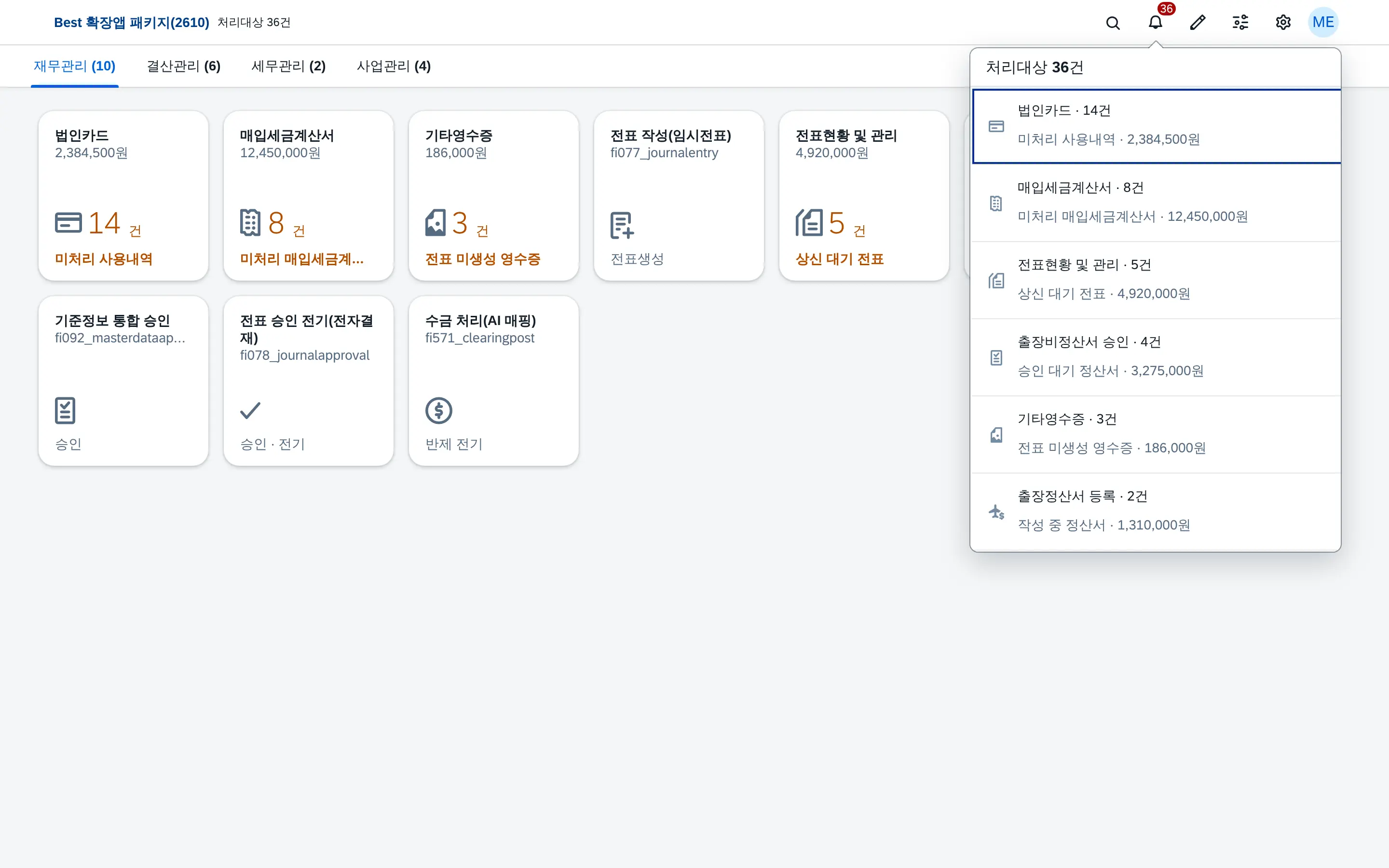Open the 전표 승인 전기(전자결재) tile
1389x868 pixels.
click(308, 380)
